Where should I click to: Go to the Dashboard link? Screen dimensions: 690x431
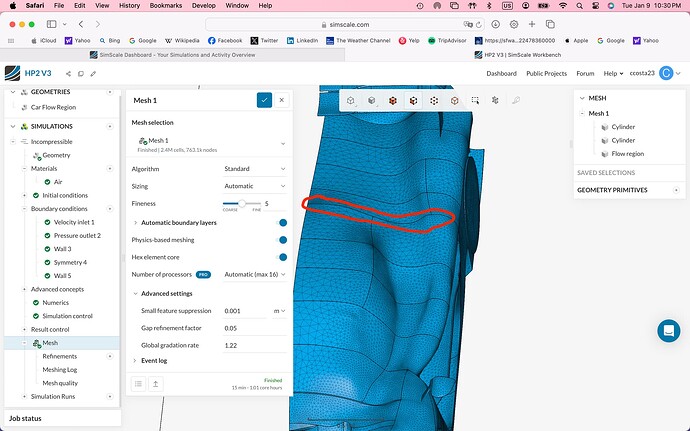(501, 73)
